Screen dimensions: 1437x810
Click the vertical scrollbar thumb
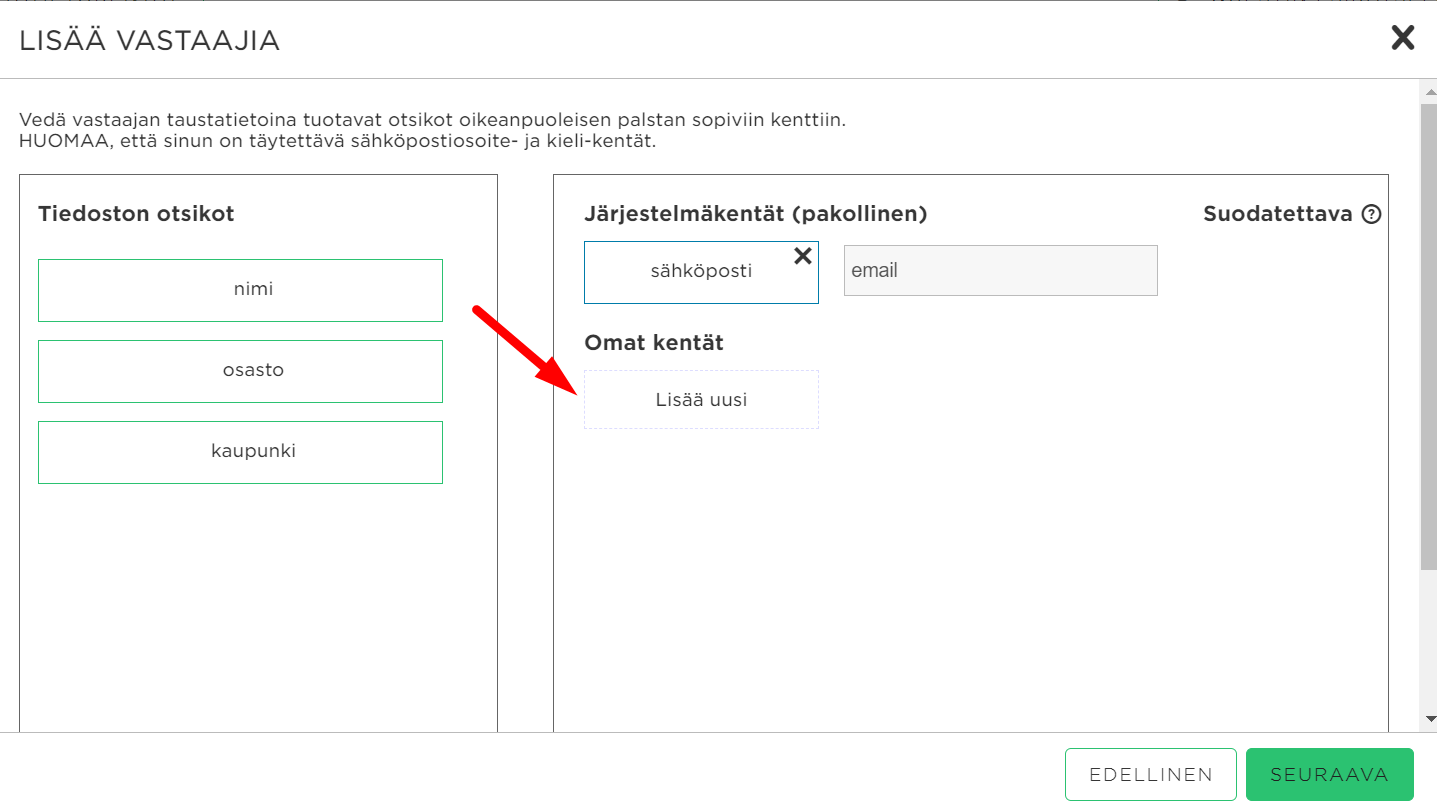pos(1428,335)
